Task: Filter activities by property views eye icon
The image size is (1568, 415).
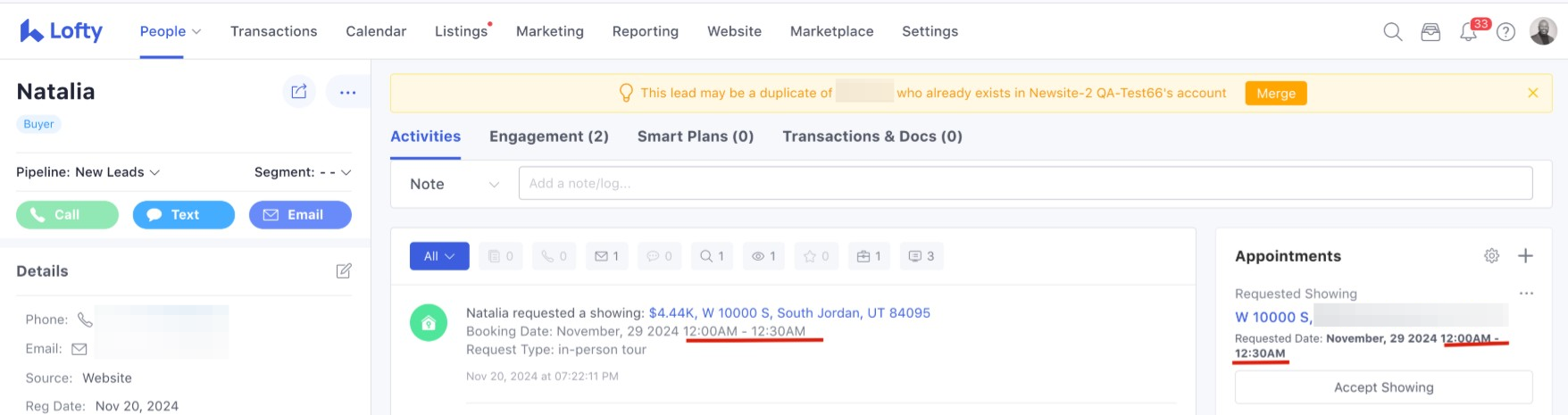Action: coord(763,256)
